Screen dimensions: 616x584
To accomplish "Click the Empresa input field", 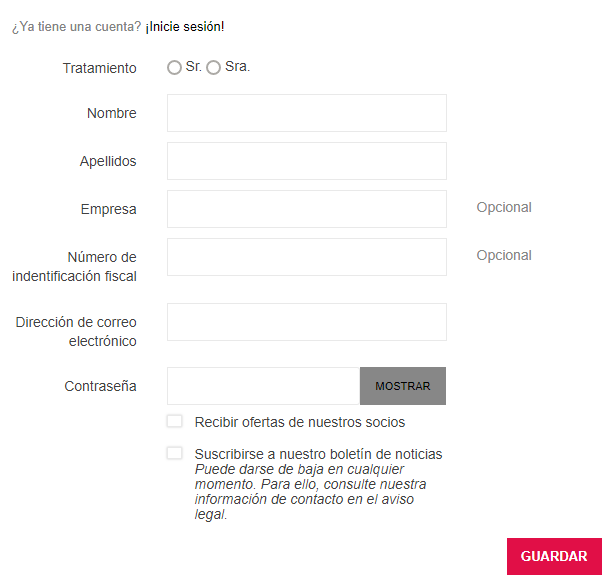I will coord(306,209).
